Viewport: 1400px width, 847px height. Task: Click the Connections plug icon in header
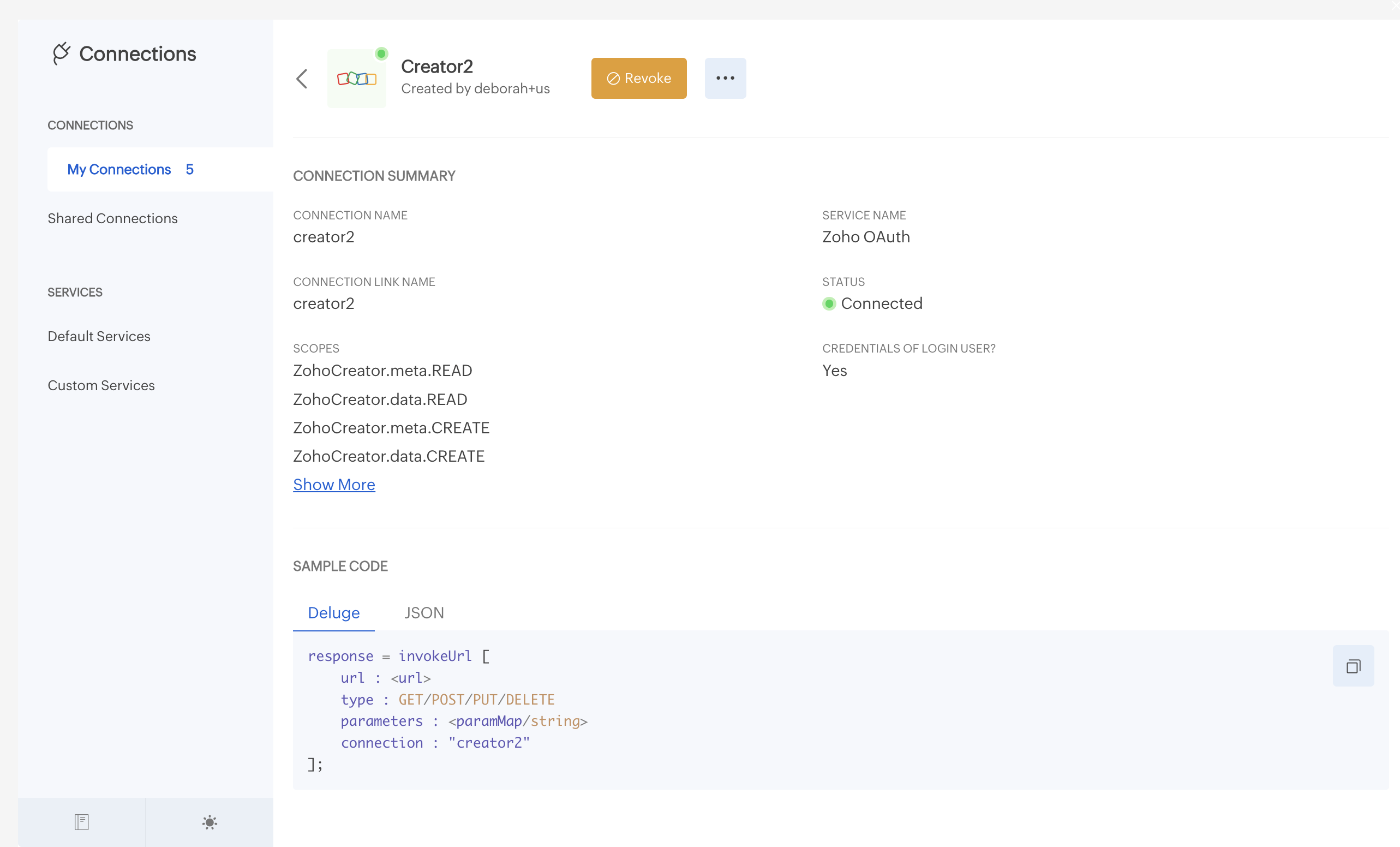pos(61,53)
